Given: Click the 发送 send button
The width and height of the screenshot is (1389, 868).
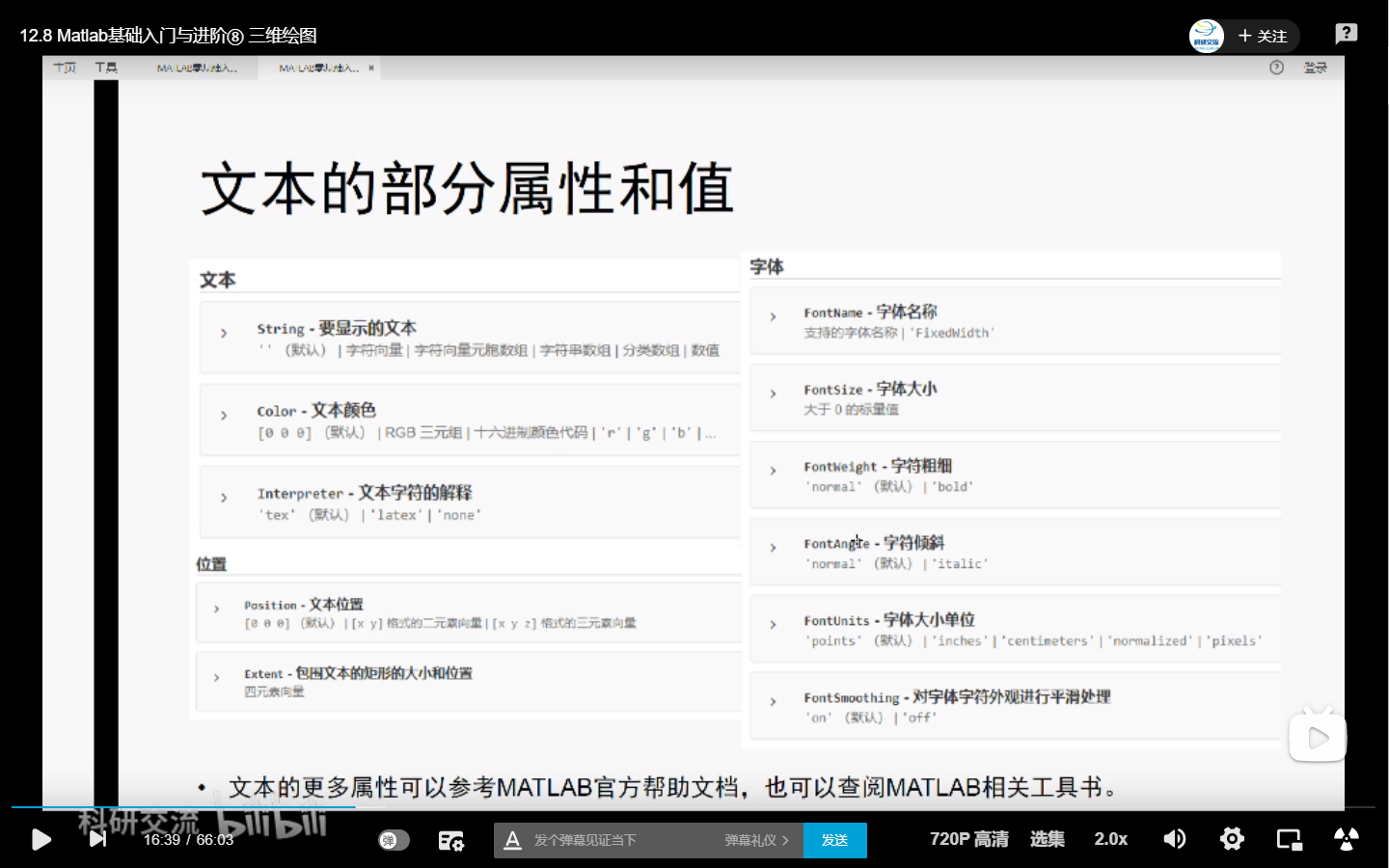Looking at the screenshot, I should pyautogui.click(x=835, y=840).
